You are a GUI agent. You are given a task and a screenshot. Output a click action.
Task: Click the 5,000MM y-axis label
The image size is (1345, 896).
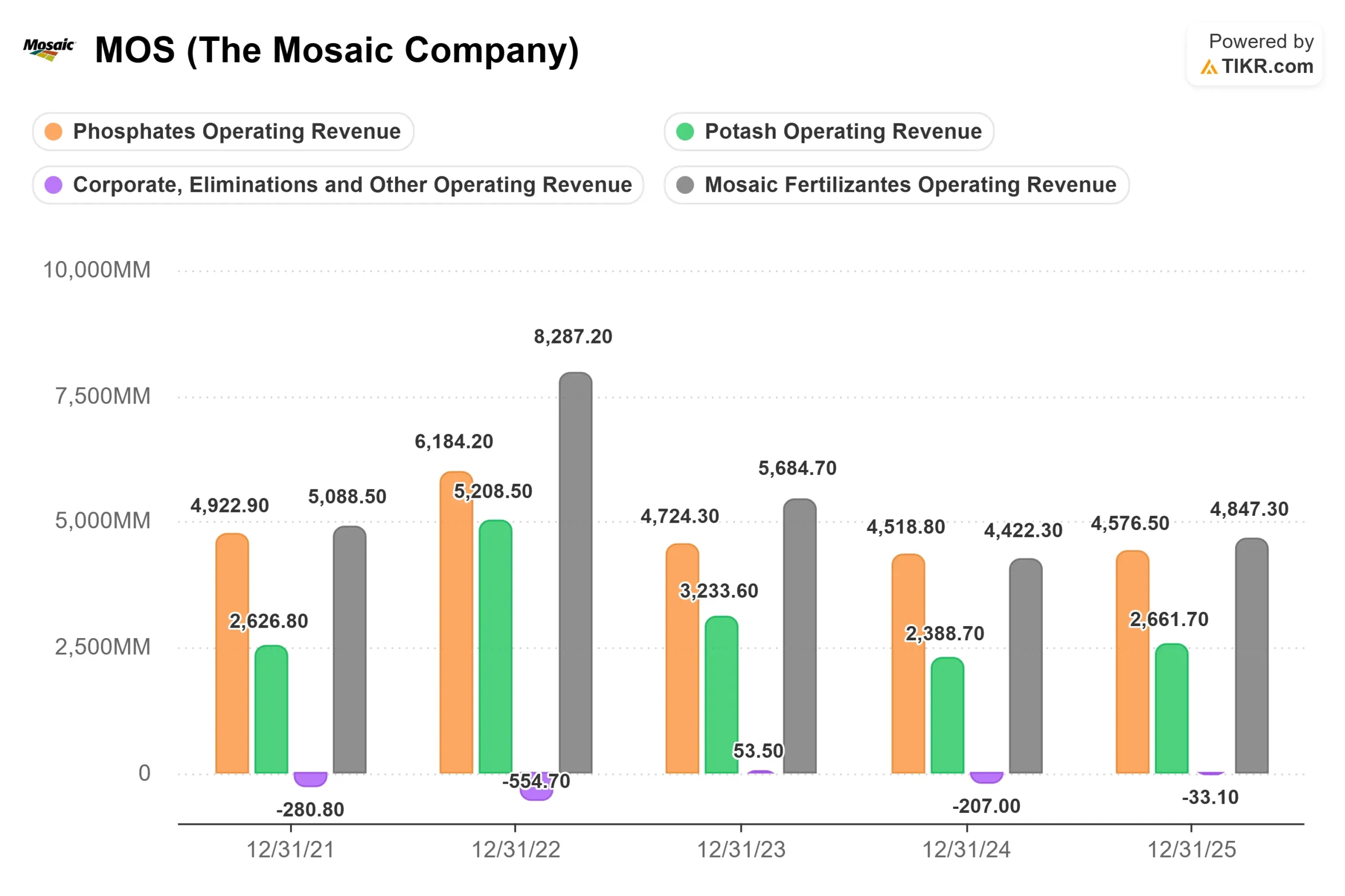pyautogui.click(x=103, y=520)
